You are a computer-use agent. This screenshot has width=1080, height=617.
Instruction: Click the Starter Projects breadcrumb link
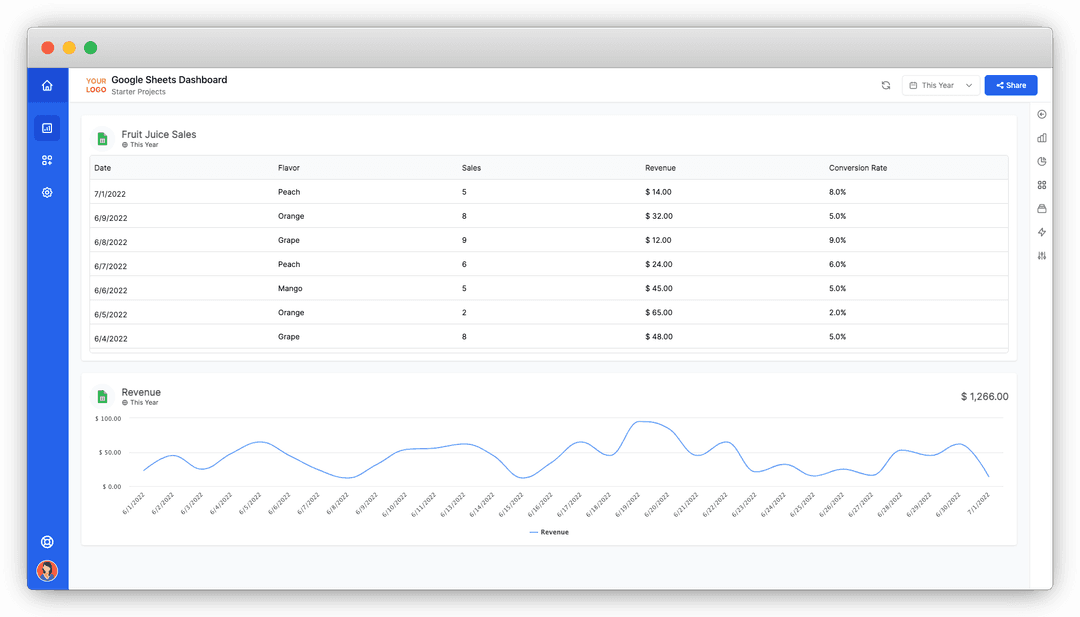click(x=138, y=92)
